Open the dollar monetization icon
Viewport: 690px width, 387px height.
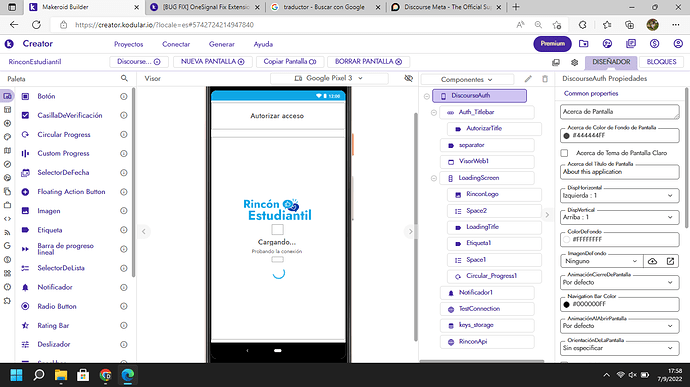[654, 44]
